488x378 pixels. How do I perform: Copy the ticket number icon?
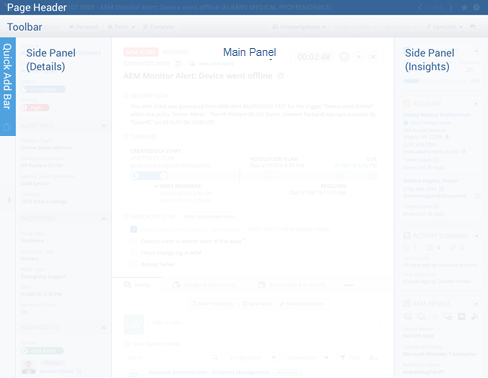pyautogui.click(x=178, y=63)
